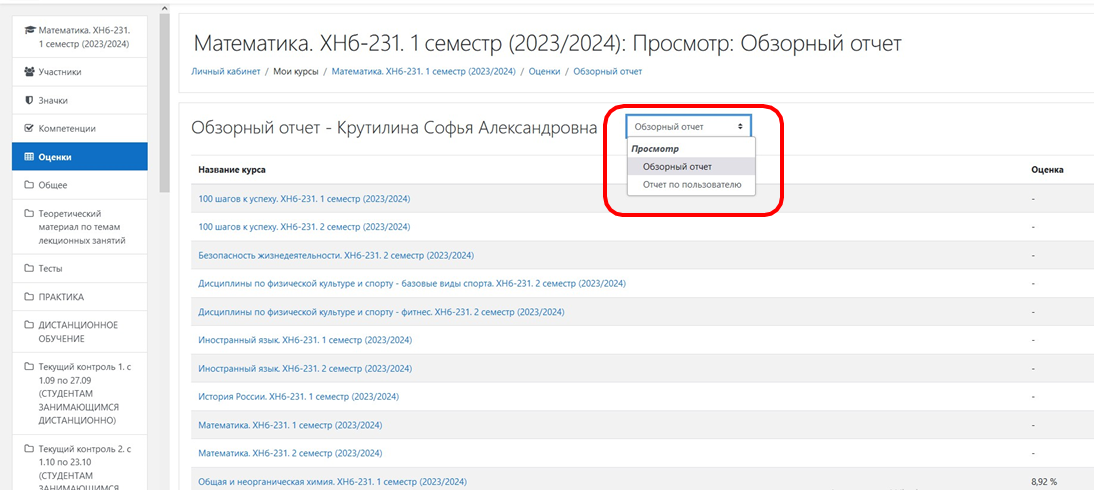Click folder icon beside Общее
1094x490 pixels.
[29, 185]
